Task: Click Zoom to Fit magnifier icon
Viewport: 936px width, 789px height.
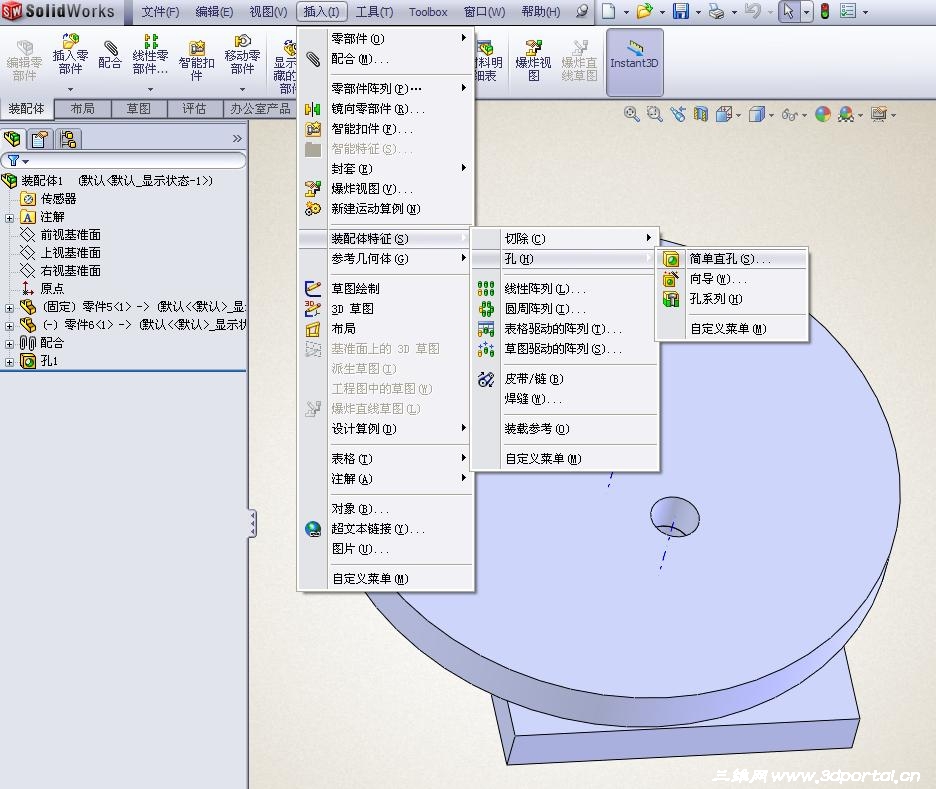Action: 632,114
